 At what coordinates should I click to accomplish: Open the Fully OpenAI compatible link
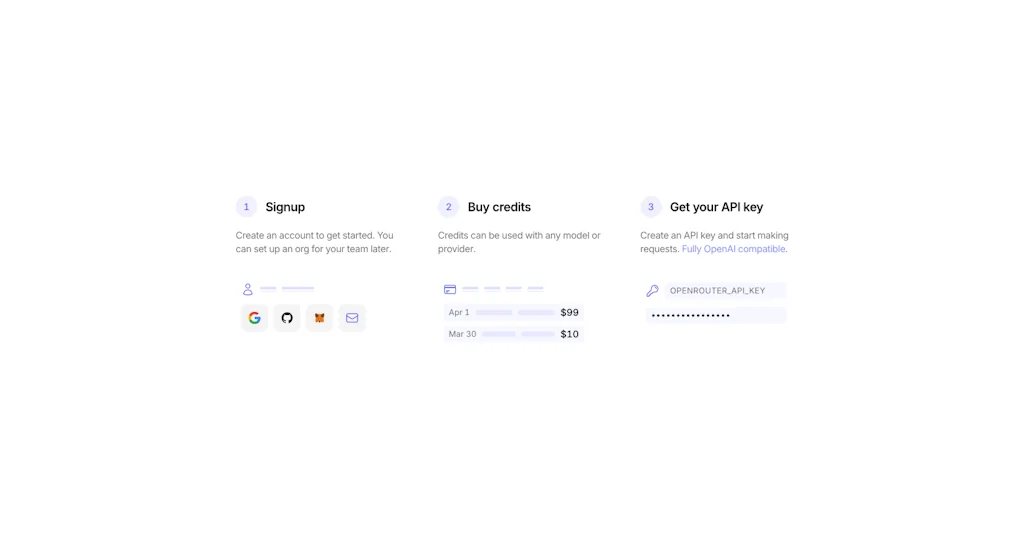733,249
